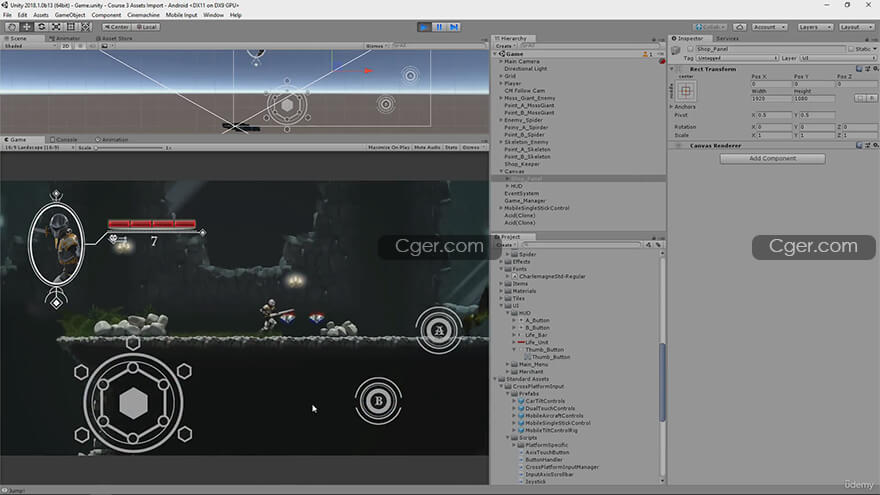This screenshot has width=880, height=495.
Task: Stop play mode with Play button
Action: 424,27
